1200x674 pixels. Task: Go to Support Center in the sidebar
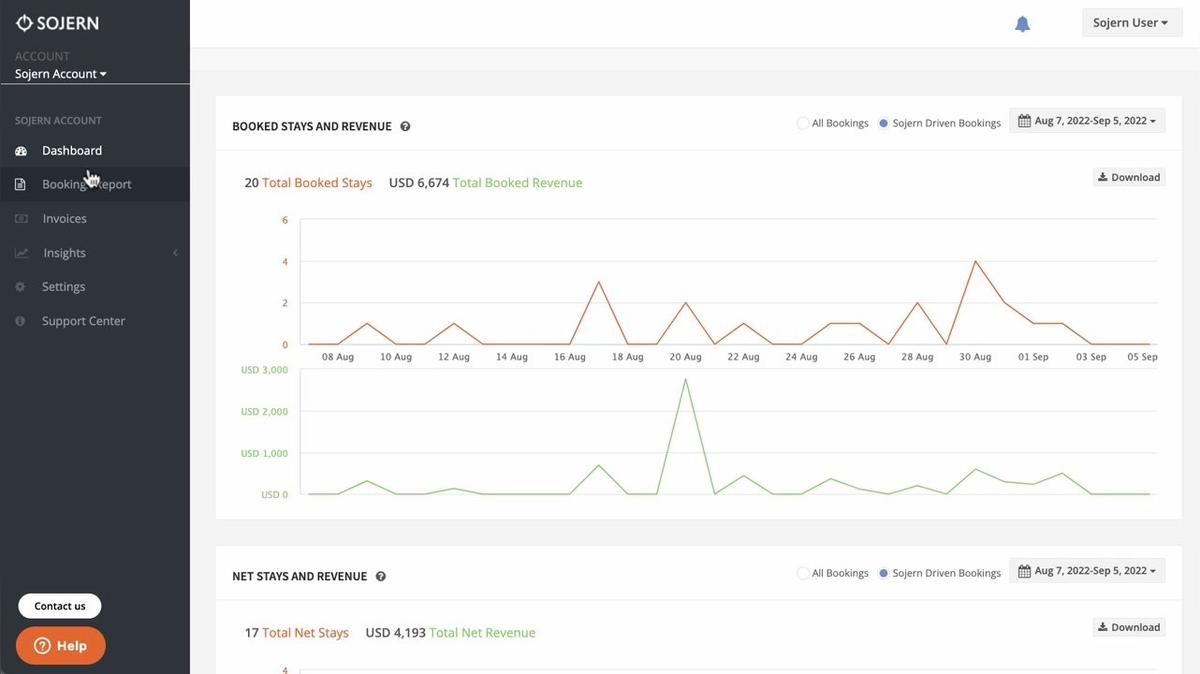pos(83,321)
